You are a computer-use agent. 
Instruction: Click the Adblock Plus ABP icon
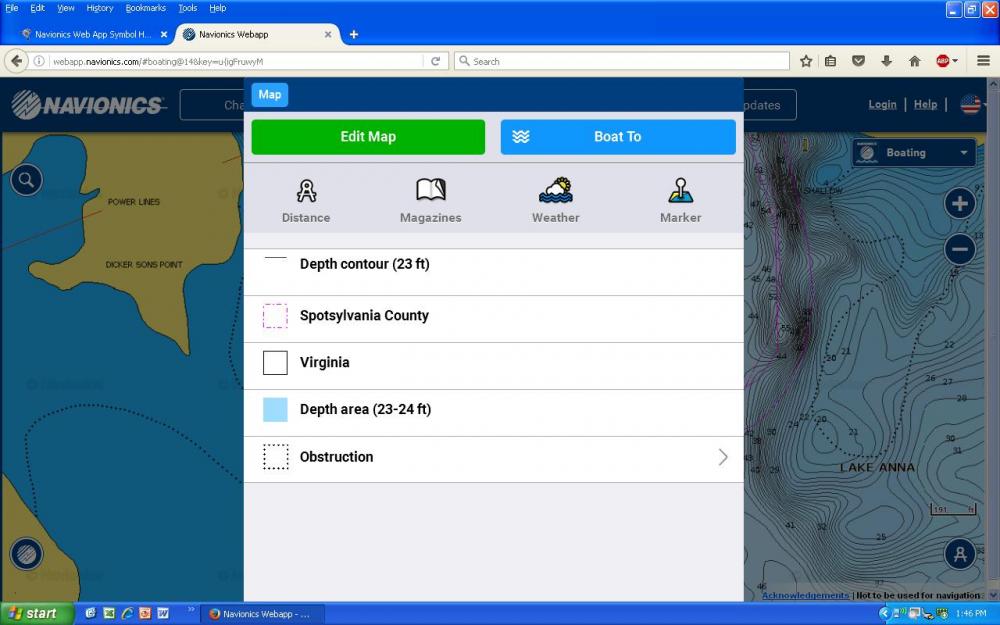pyautogui.click(x=943, y=61)
